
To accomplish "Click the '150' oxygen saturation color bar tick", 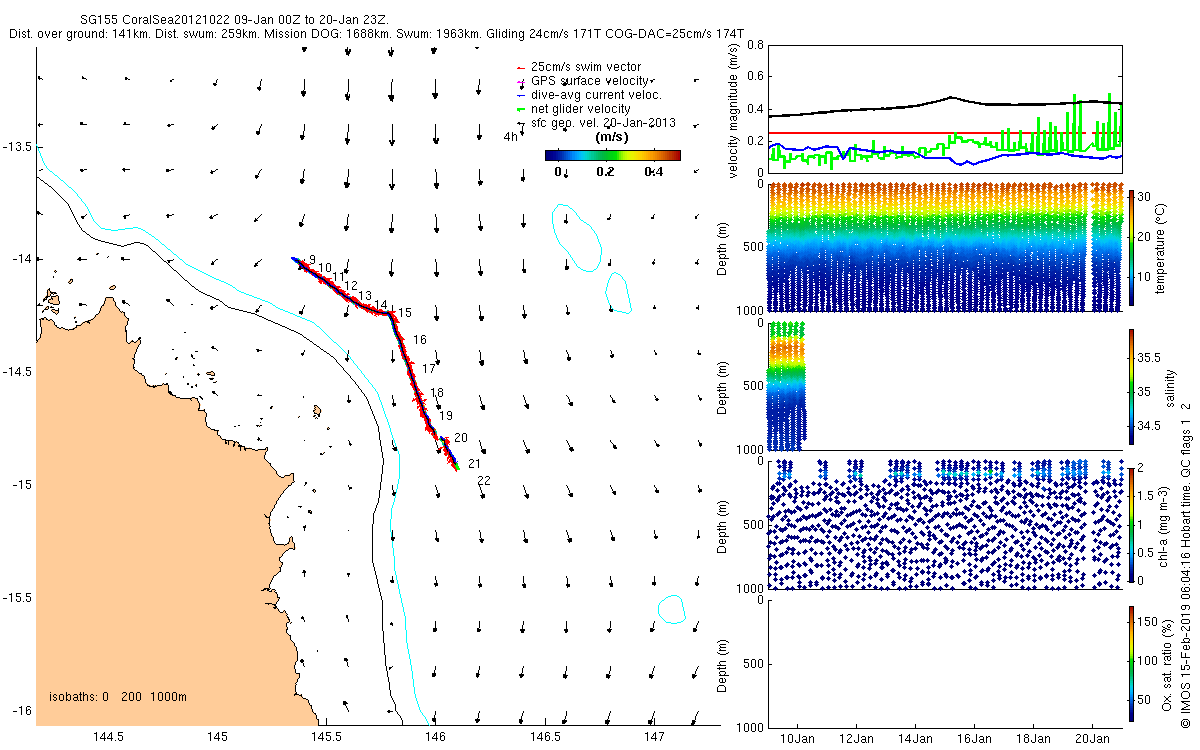I will coord(1147,622).
